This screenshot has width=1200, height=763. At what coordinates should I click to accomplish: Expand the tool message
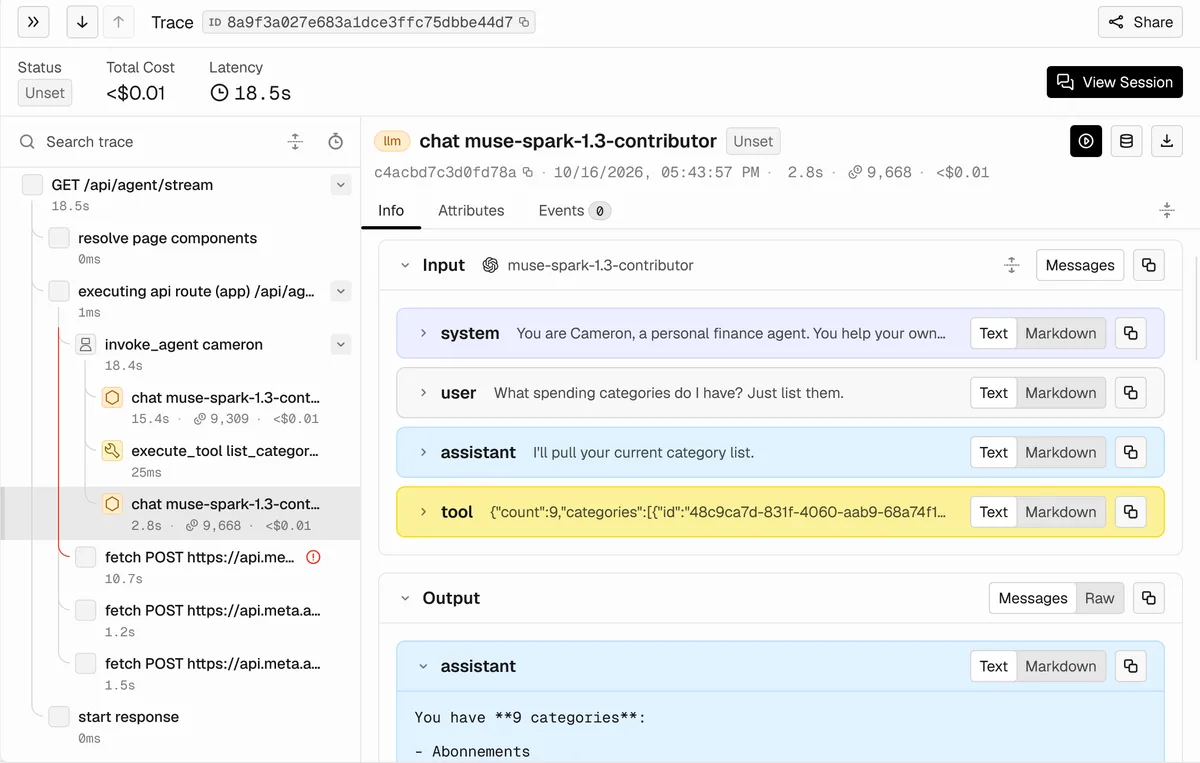coord(423,512)
